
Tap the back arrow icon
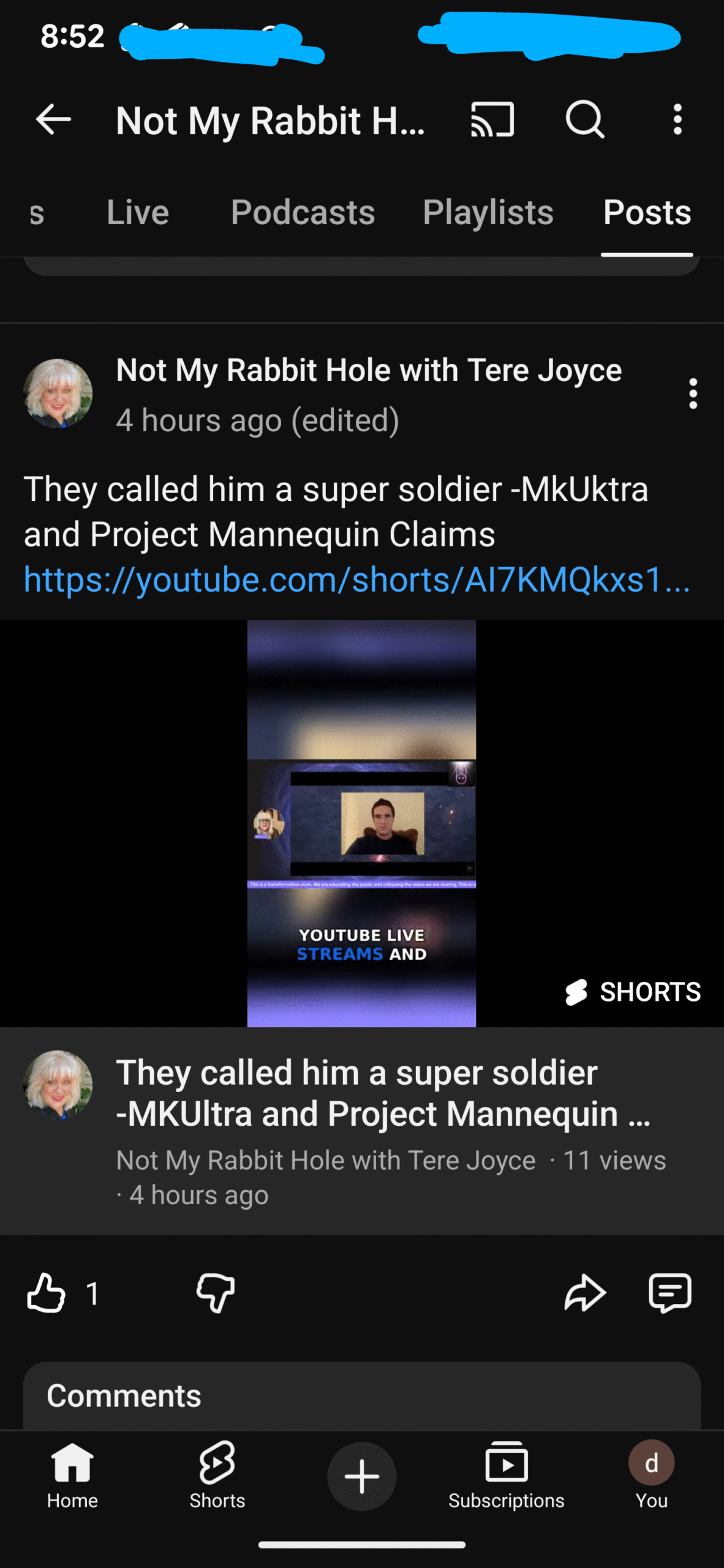tap(54, 119)
